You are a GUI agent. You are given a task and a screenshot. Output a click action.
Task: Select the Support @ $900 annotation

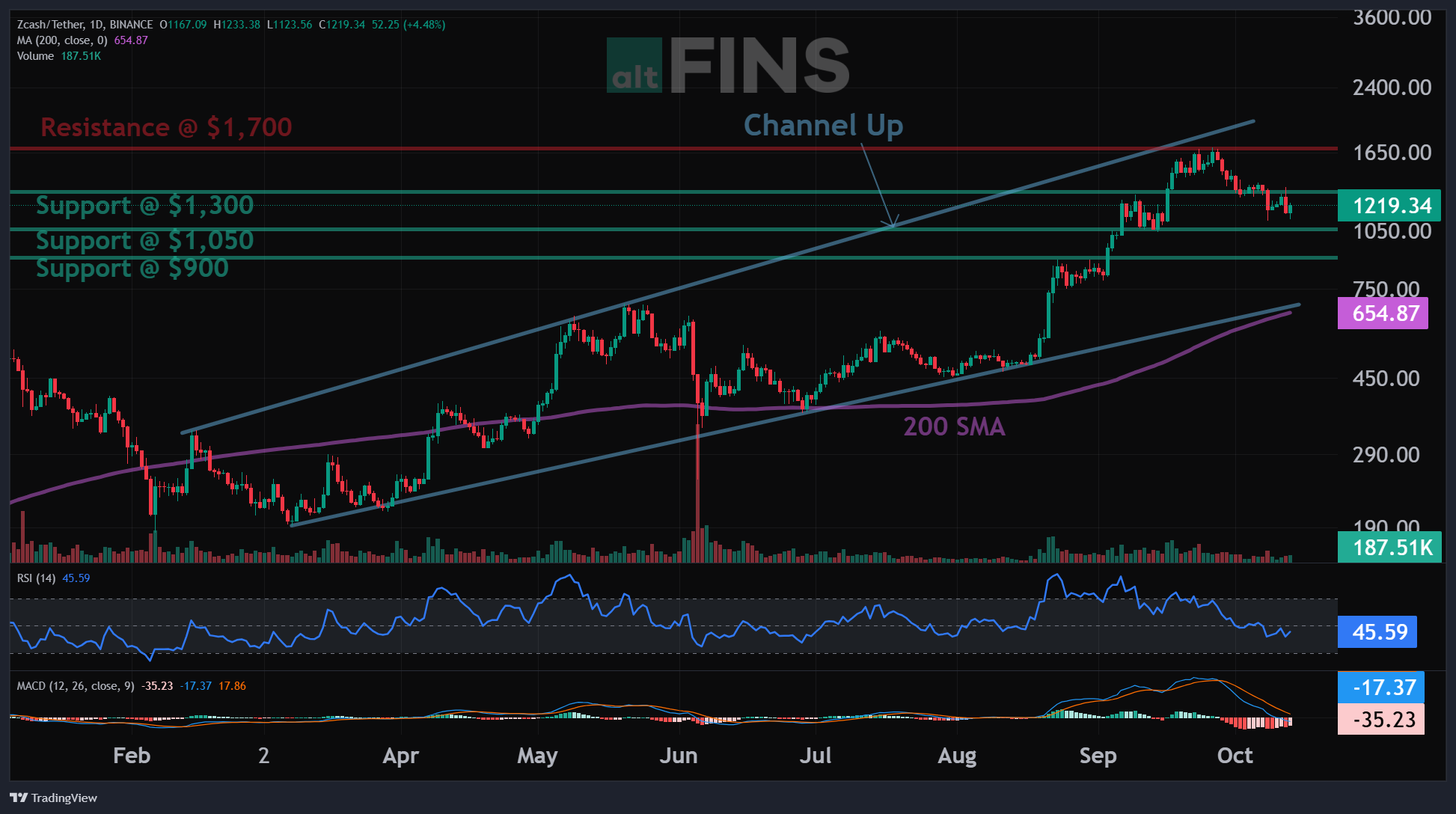point(132,268)
